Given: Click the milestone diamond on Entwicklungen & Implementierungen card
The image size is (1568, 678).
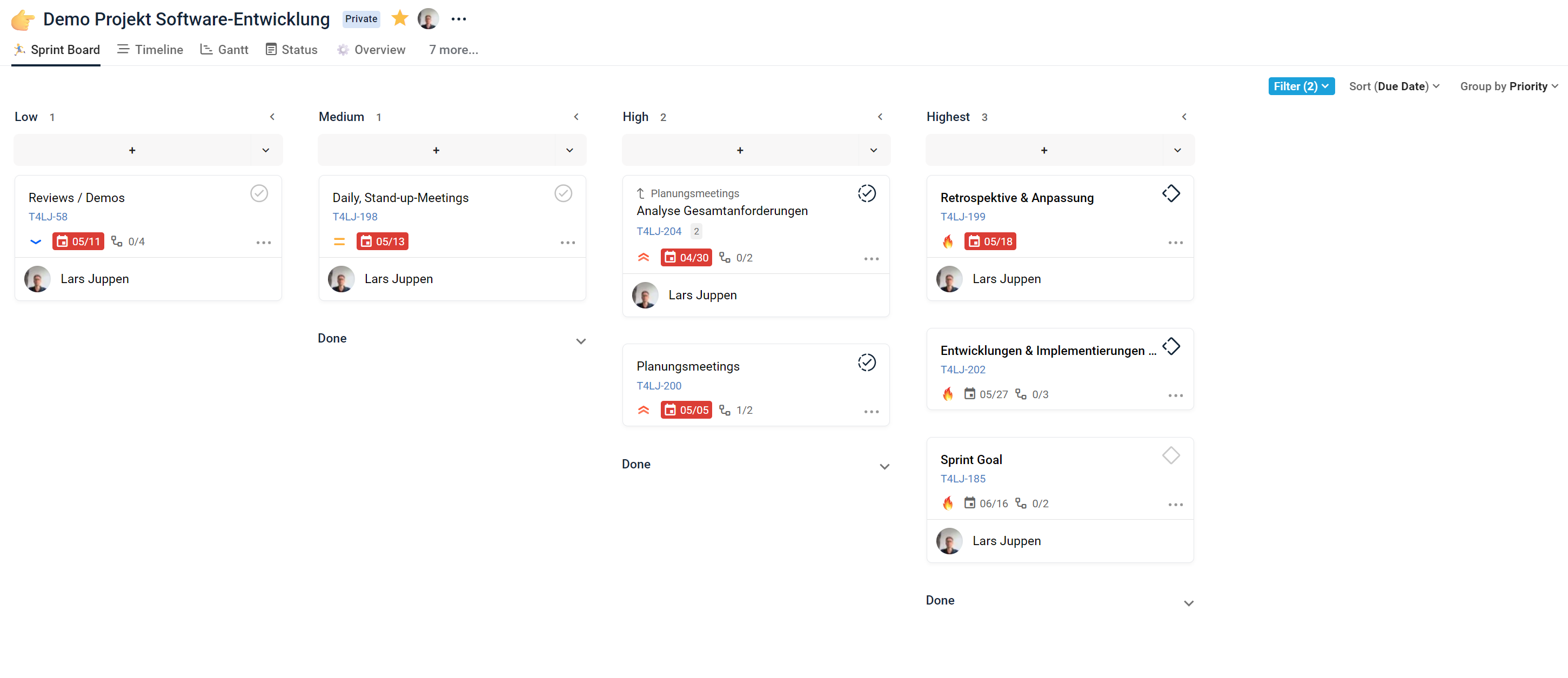Looking at the screenshot, I should 1170,346.
